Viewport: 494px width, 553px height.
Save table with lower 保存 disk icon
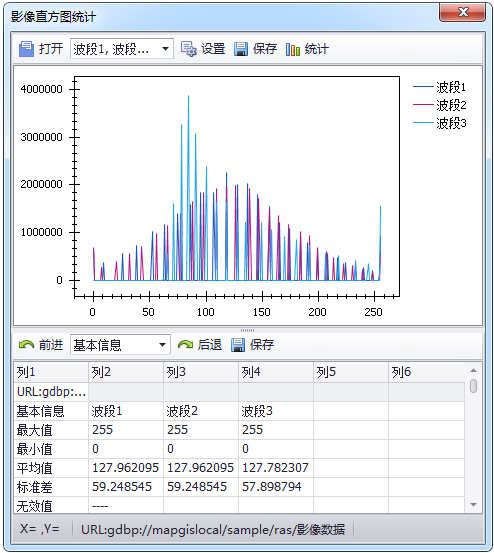[238, 345]
